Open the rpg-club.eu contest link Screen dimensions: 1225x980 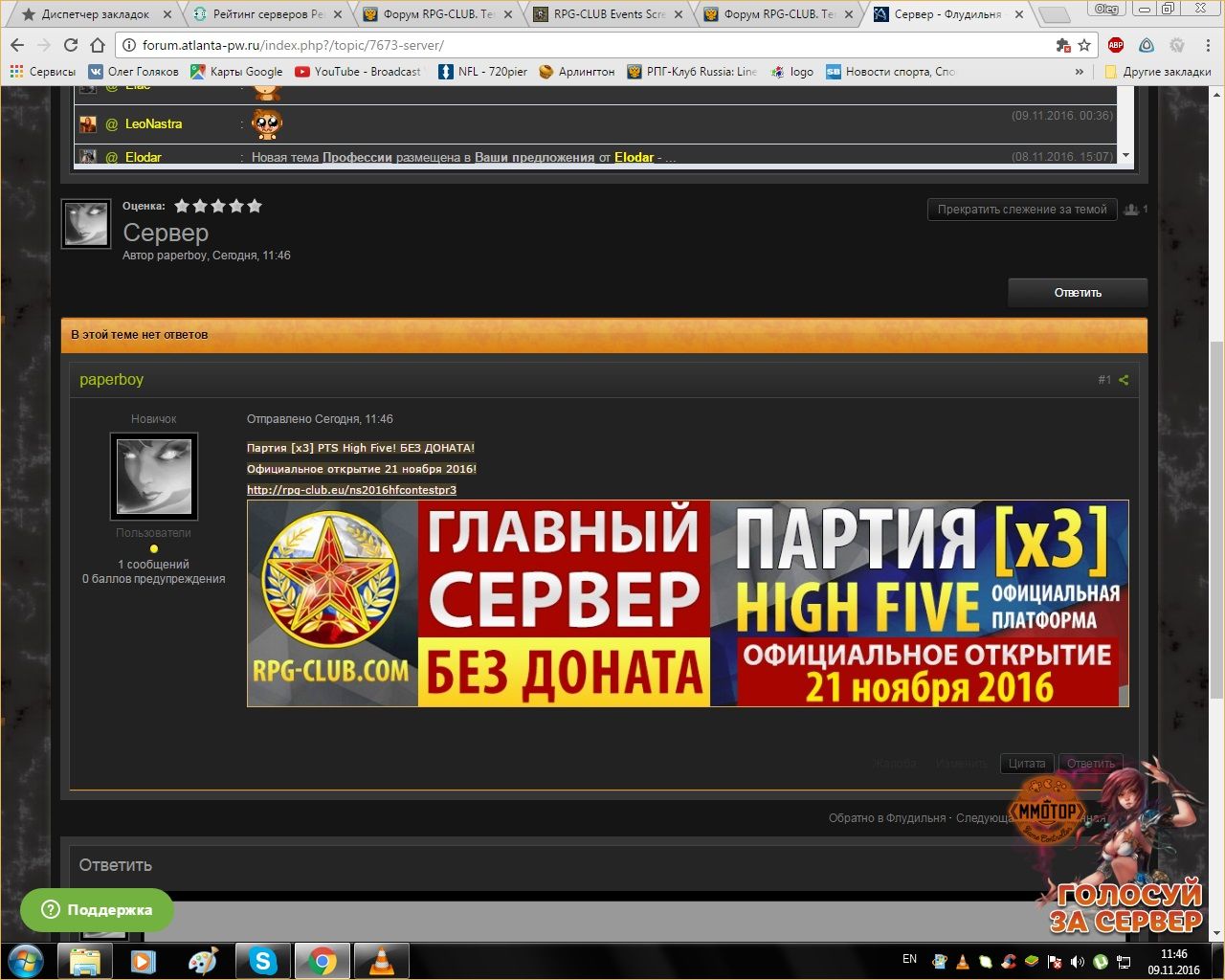(x=351, y=489)
